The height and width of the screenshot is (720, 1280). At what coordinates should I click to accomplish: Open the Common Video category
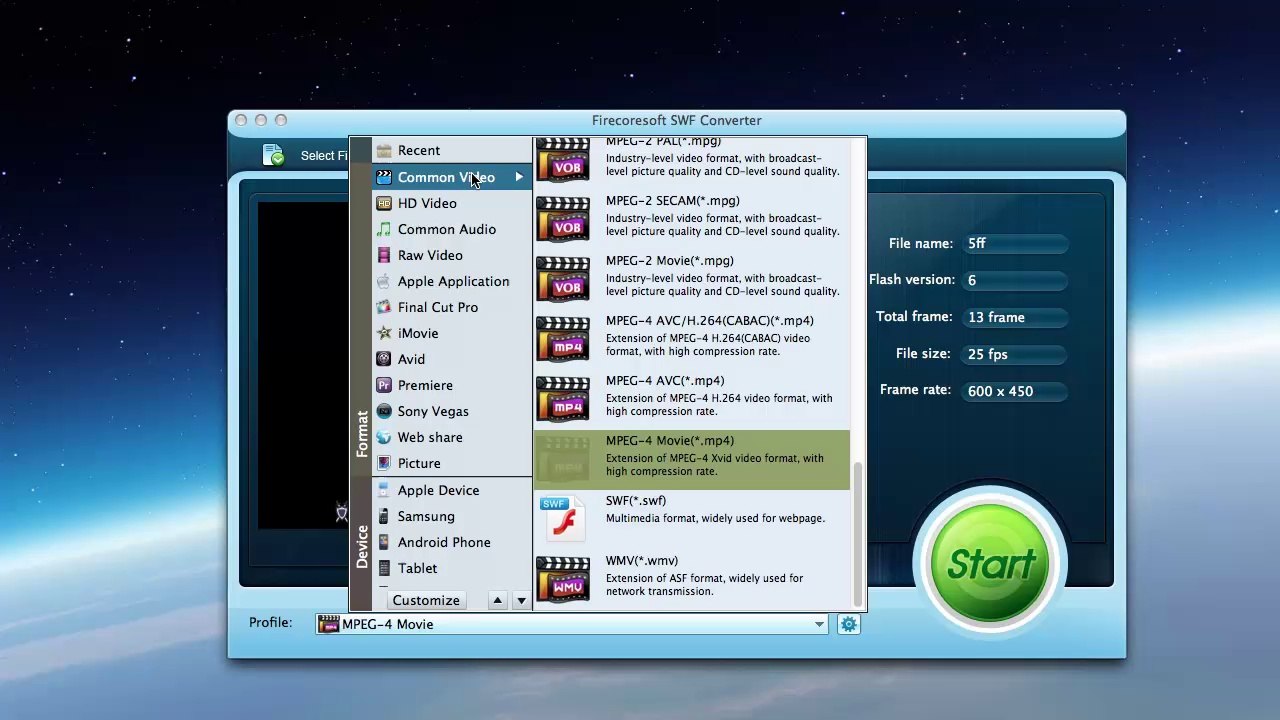coord(452,177)
